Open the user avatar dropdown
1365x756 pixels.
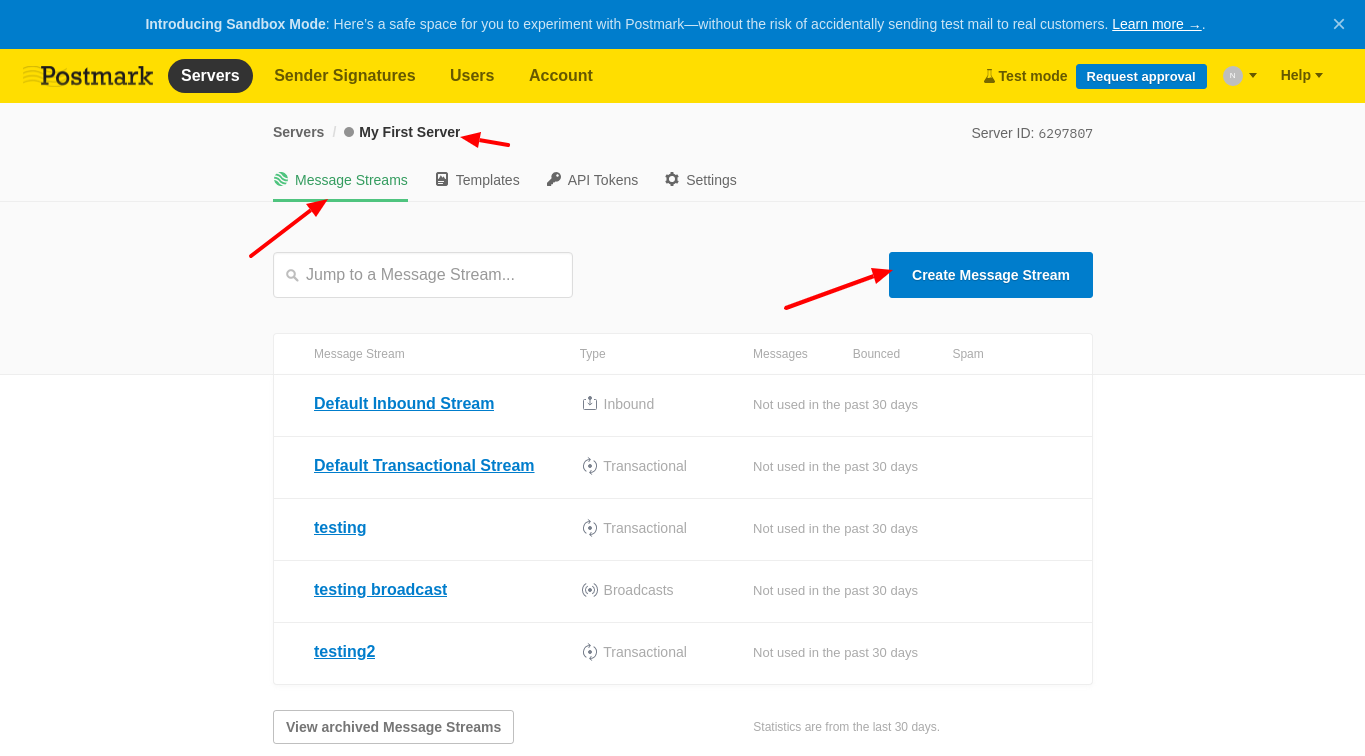click(x=1240, y=76)
